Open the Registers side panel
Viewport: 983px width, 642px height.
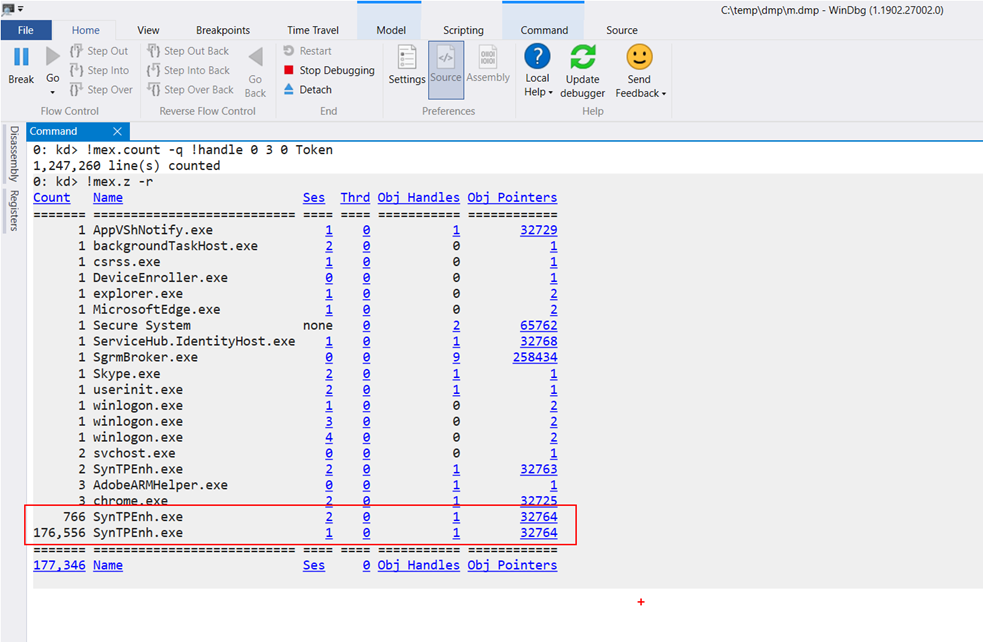pos(14,211)
